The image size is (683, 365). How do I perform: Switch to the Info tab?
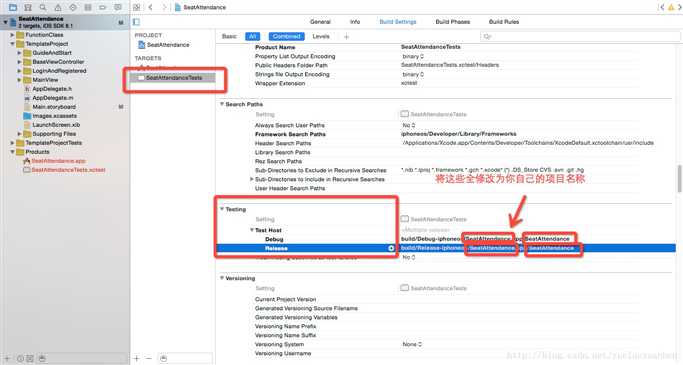click(355, 22)
